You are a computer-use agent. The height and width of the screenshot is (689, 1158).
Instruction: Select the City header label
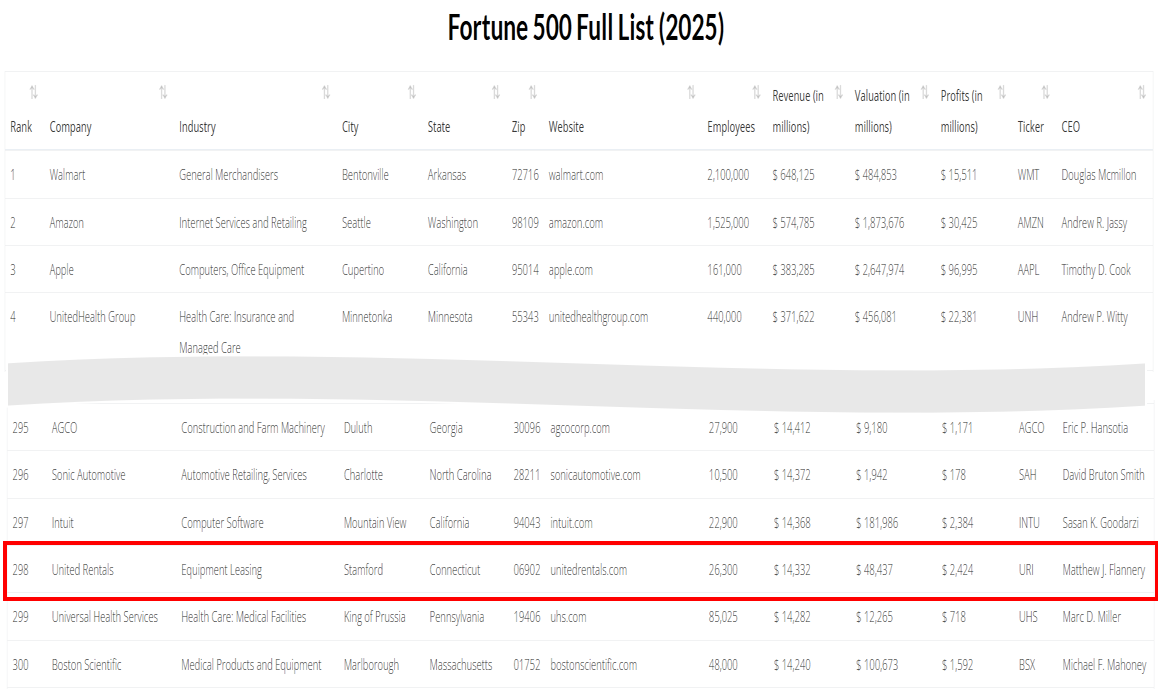click(x=350, y=127)
